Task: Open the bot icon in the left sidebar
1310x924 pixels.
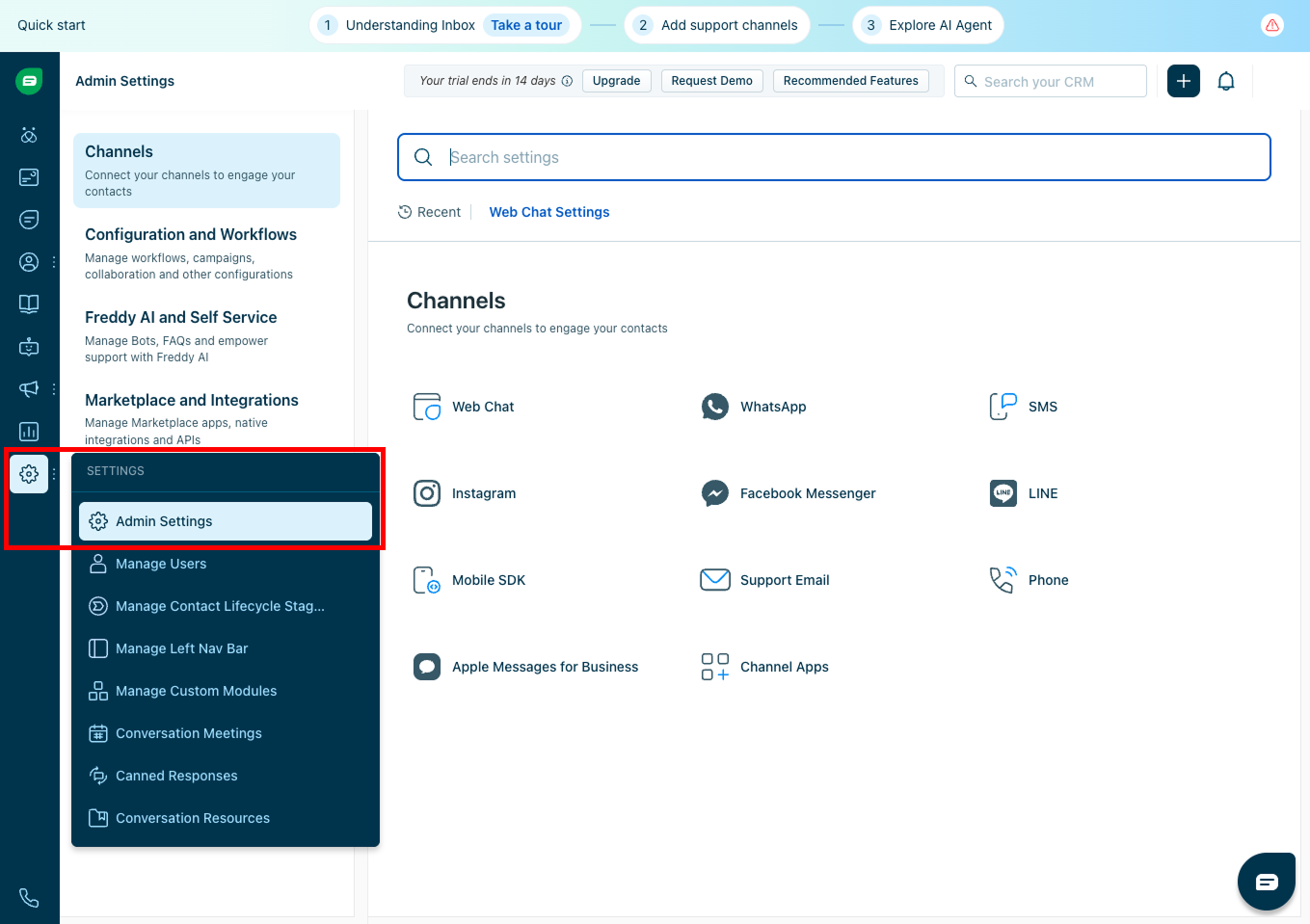Action: [29, 347]
